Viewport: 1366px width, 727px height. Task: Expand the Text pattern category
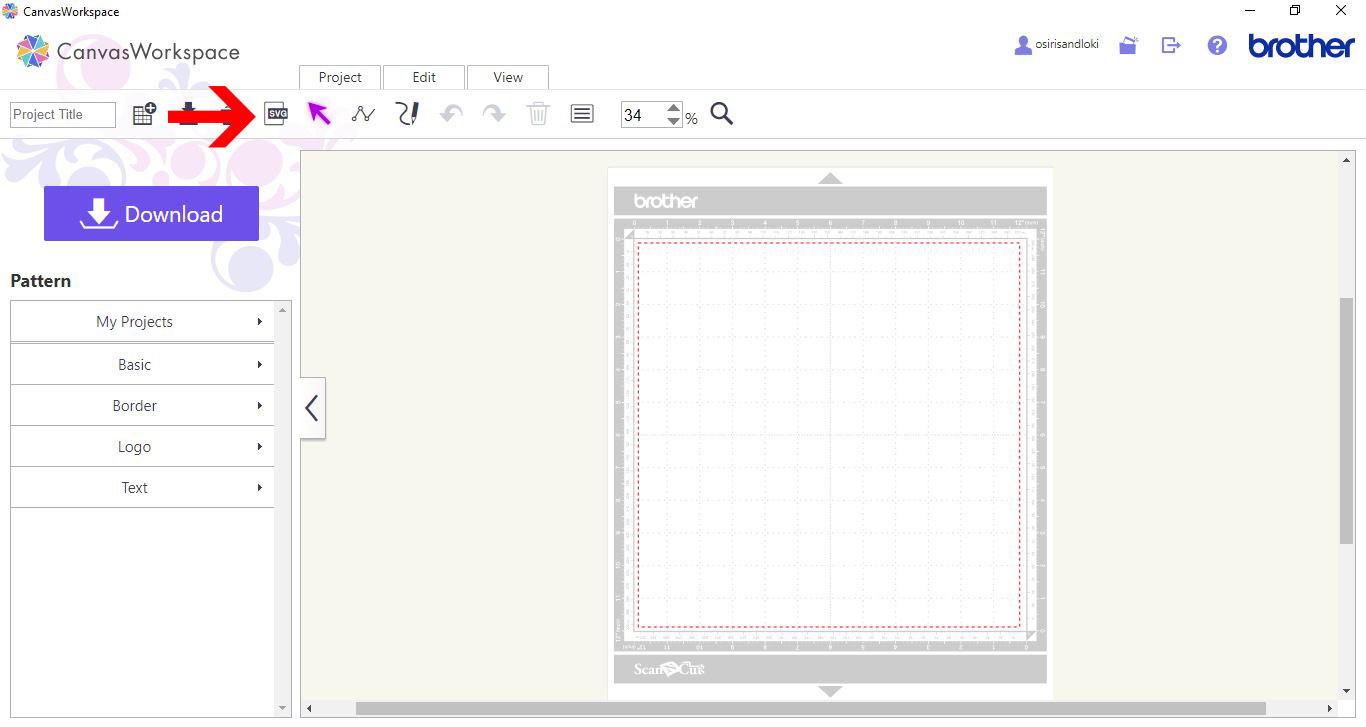coord(141,487)
